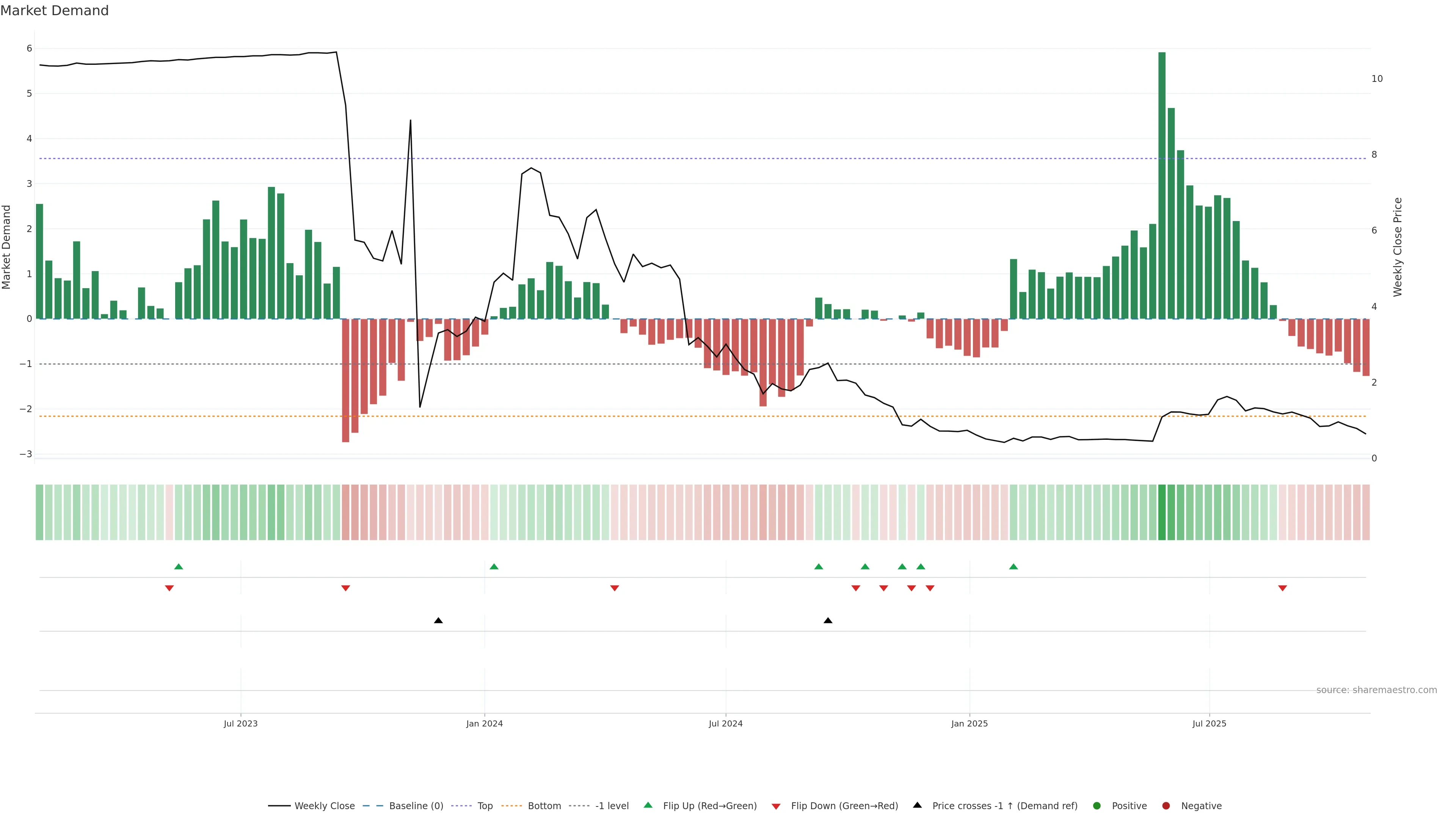The image size is (1456, 819).
Task: Click the green Positive legend dot
Action: coord(1097,806)
